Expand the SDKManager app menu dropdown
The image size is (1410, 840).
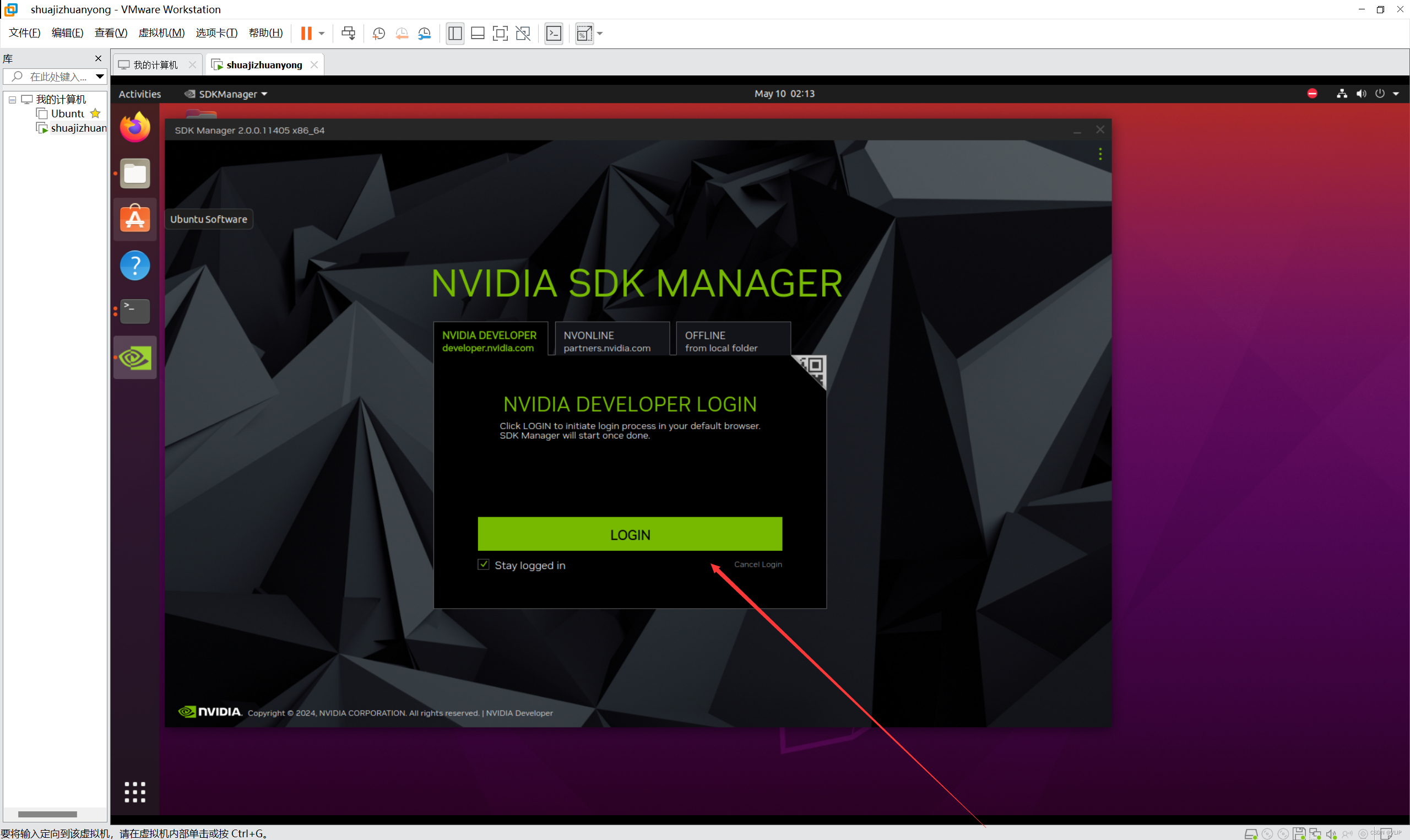pyautogui.click(x=227, y=94)
